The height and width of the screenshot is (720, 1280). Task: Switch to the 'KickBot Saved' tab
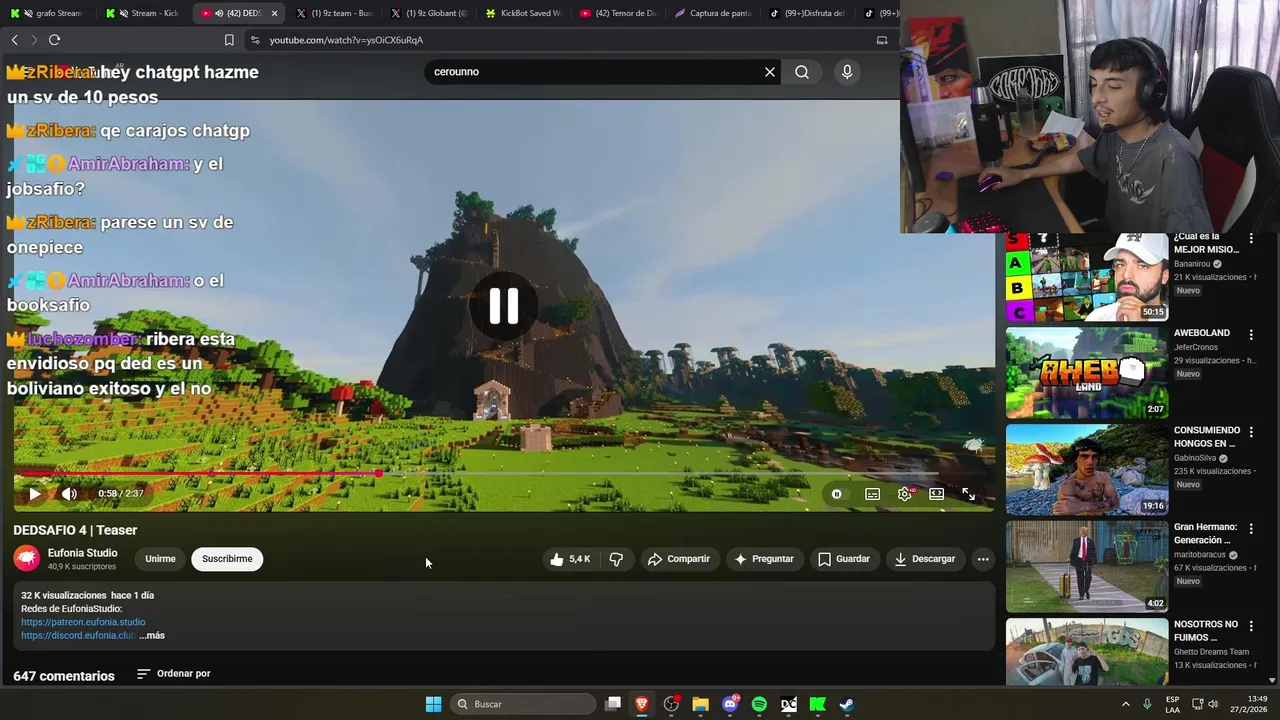point(523,13)
